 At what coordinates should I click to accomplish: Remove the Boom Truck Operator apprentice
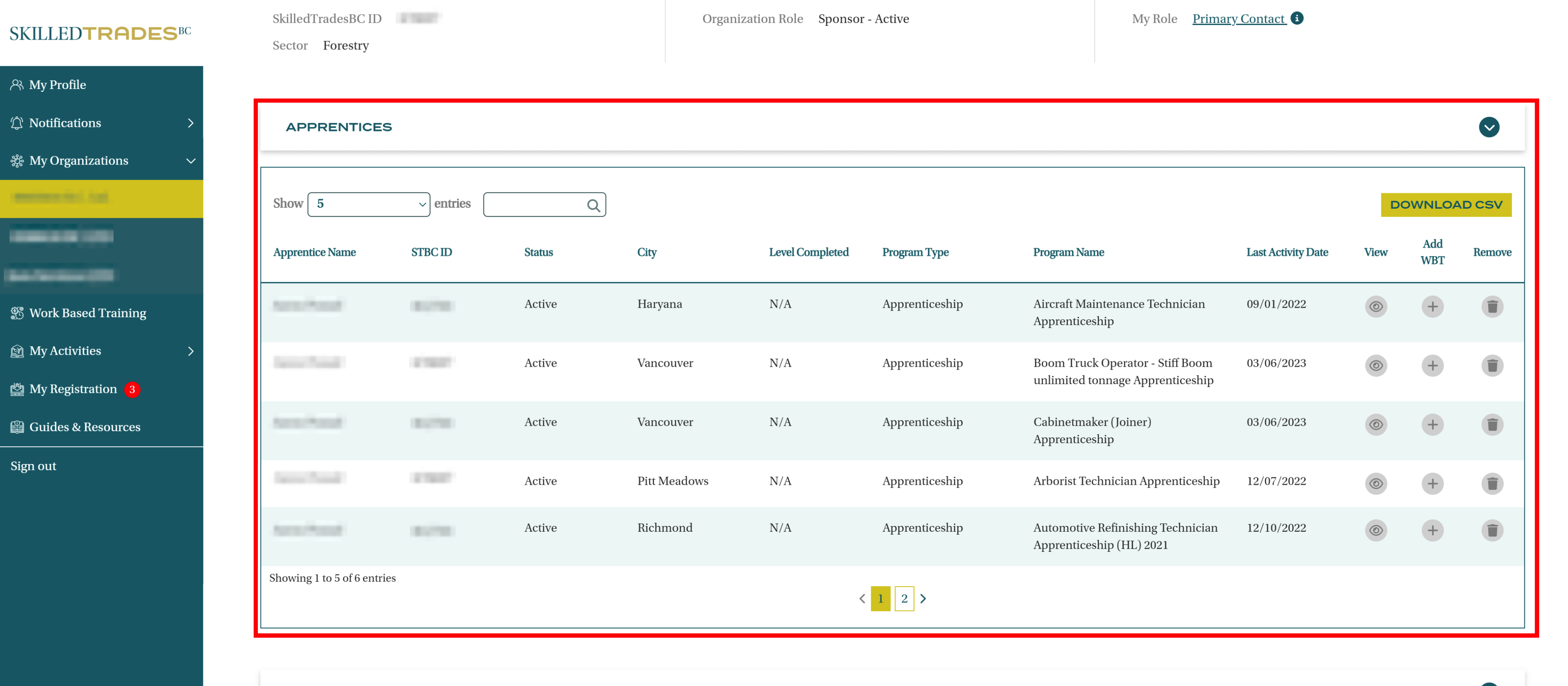coord(1492,365)
